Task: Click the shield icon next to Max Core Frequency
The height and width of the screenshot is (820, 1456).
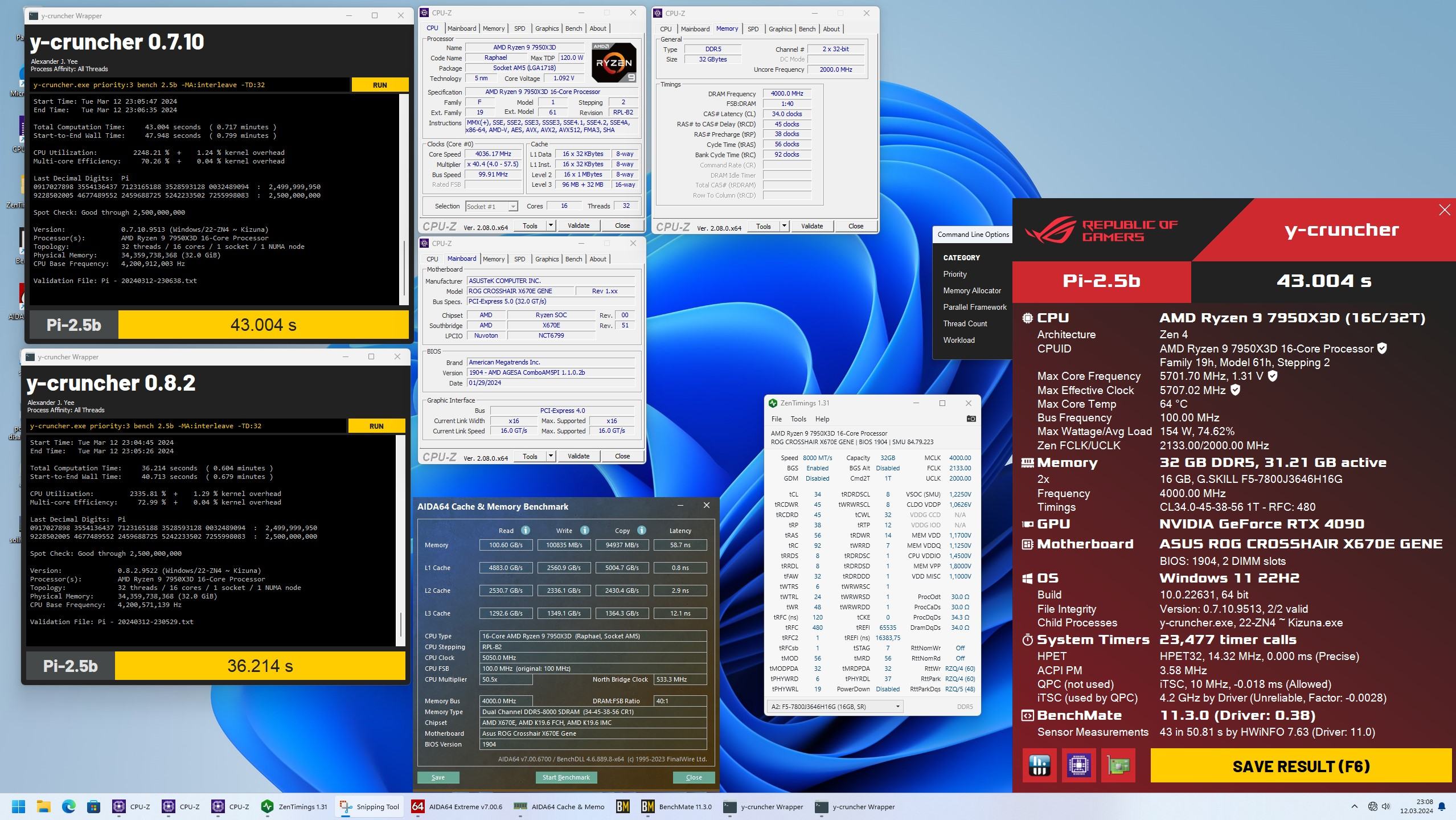Action: click(x=1273, y=376)
